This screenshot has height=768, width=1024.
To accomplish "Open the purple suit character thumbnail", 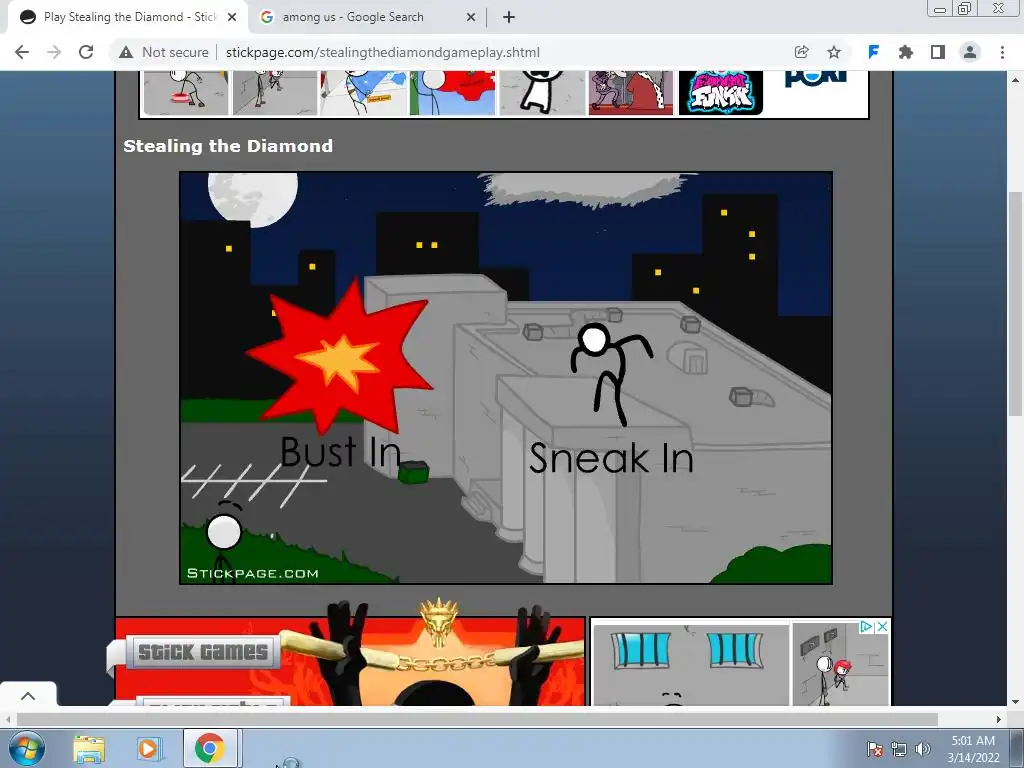I will coord(631,93).
